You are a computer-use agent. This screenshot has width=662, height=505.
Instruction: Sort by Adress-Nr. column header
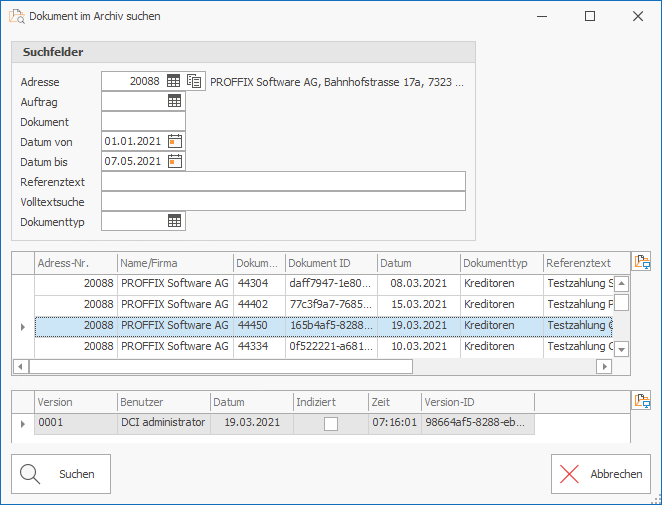76,263
